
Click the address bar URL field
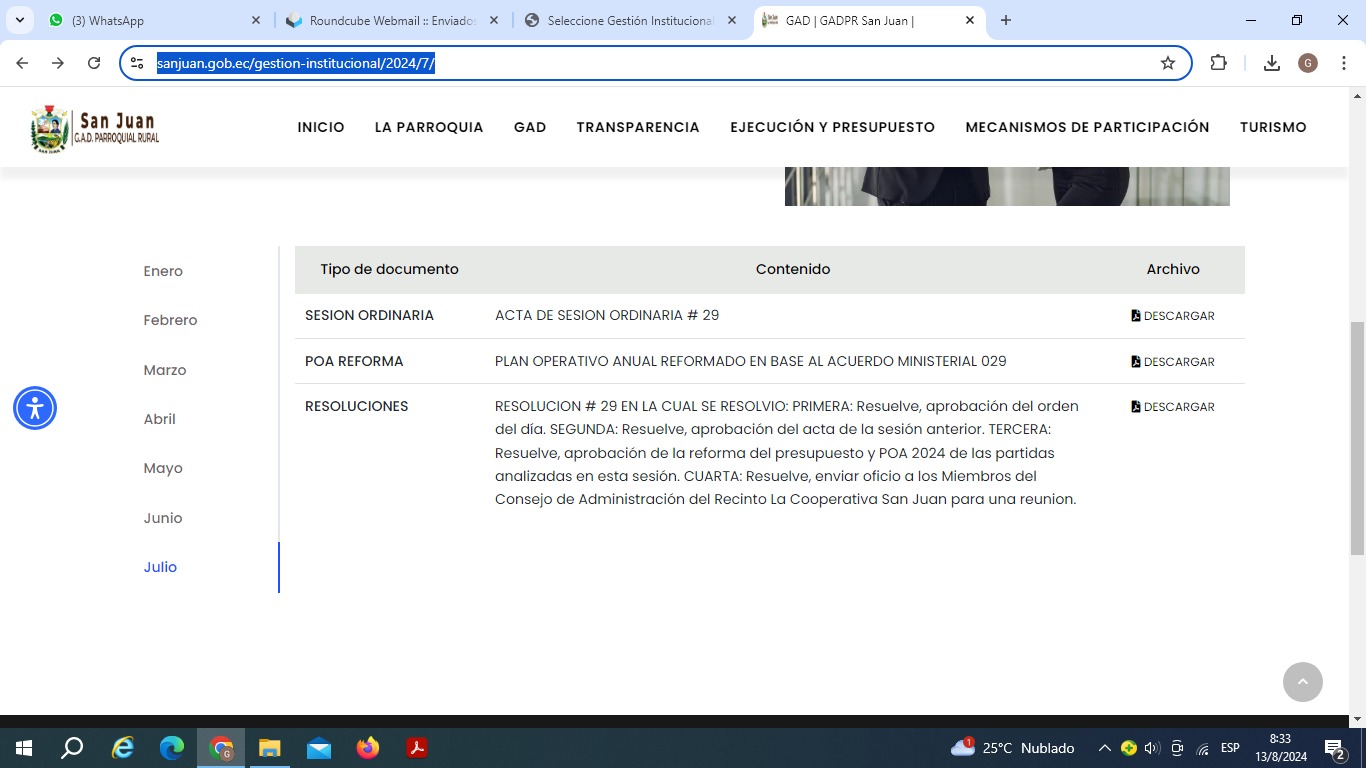[x=640, y=63]
